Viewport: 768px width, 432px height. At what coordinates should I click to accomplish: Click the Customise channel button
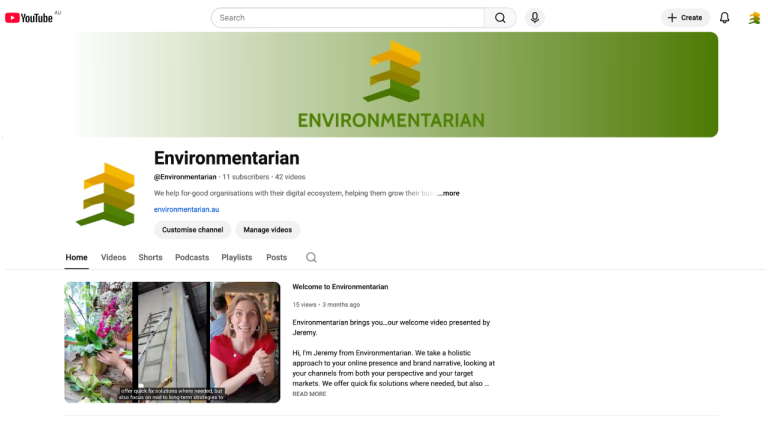pyautogui.click(x=192, y=230)
